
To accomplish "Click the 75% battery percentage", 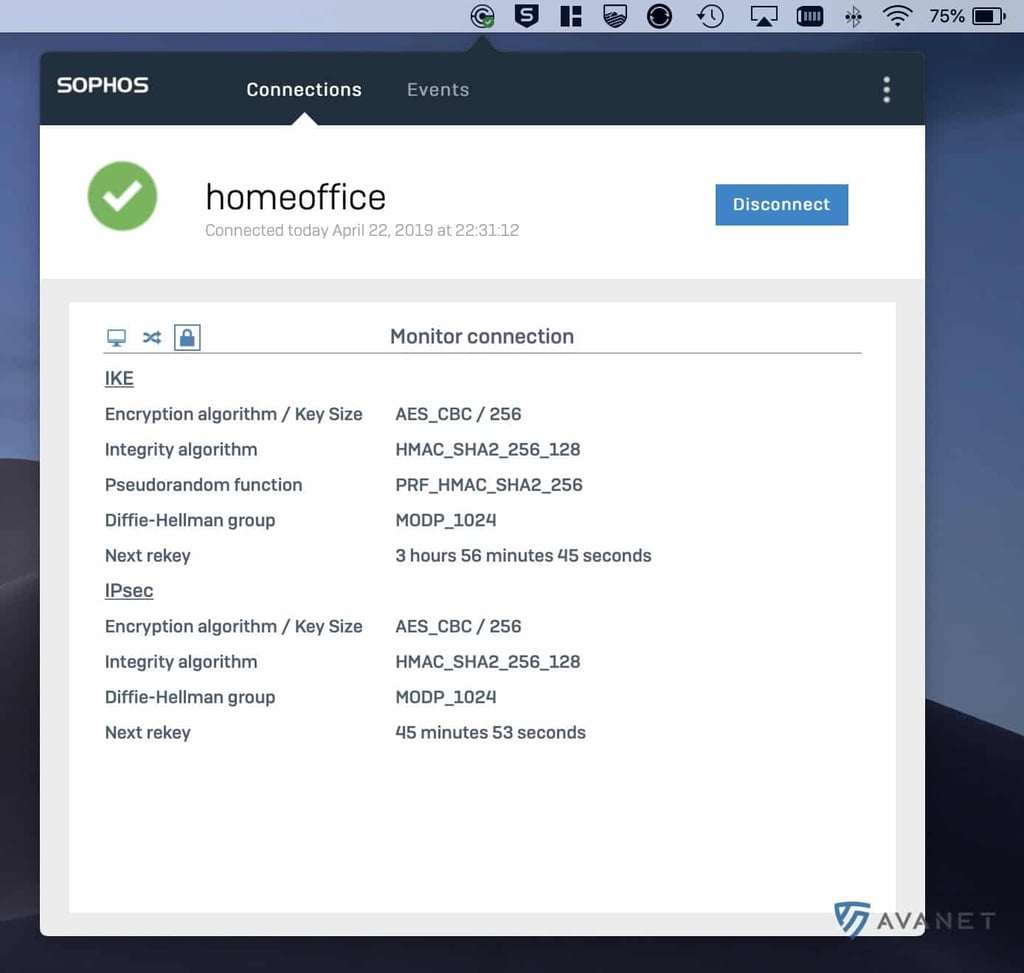I will coord(947,16).
